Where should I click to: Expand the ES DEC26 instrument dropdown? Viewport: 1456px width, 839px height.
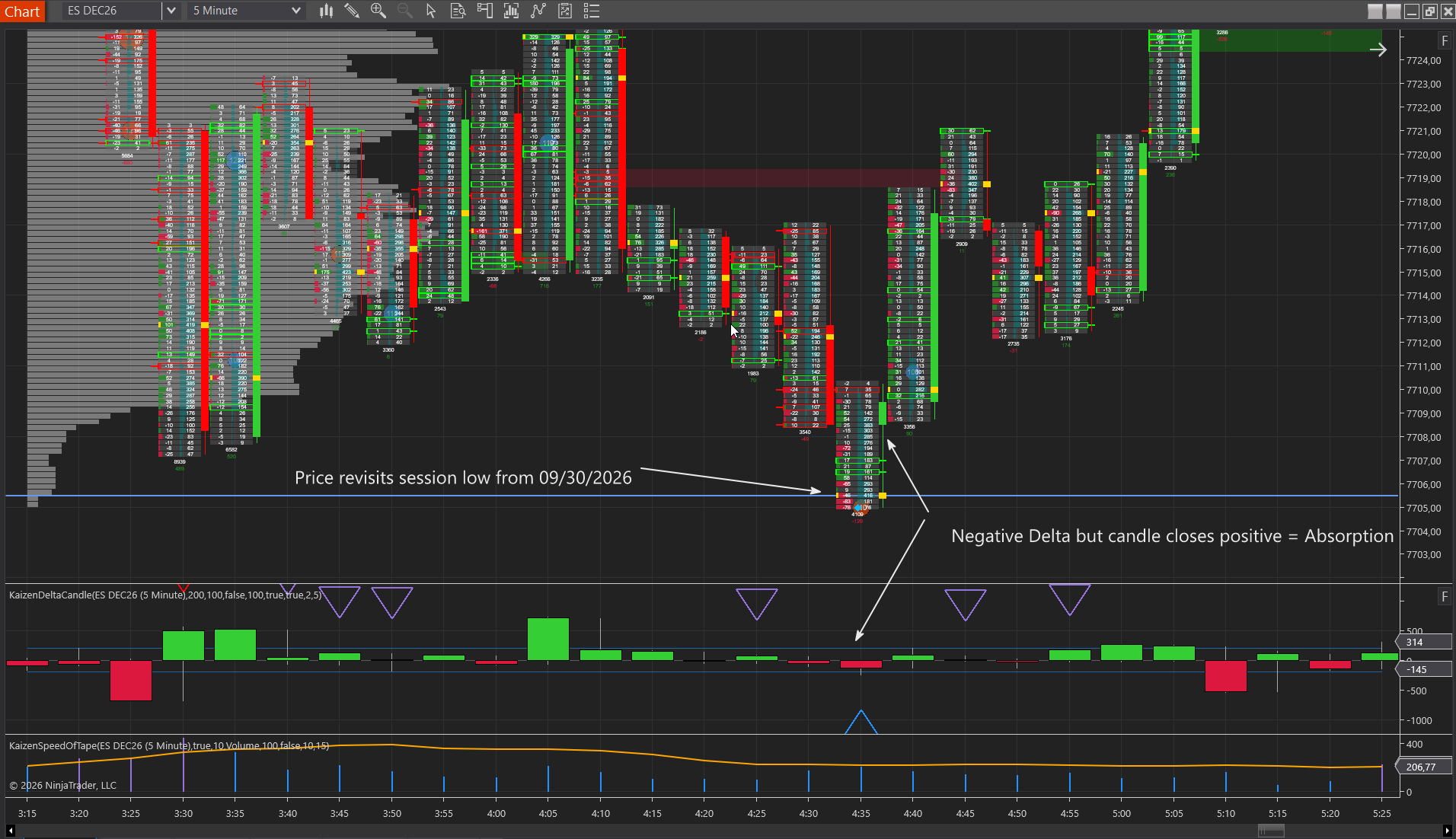coord(171,11)
